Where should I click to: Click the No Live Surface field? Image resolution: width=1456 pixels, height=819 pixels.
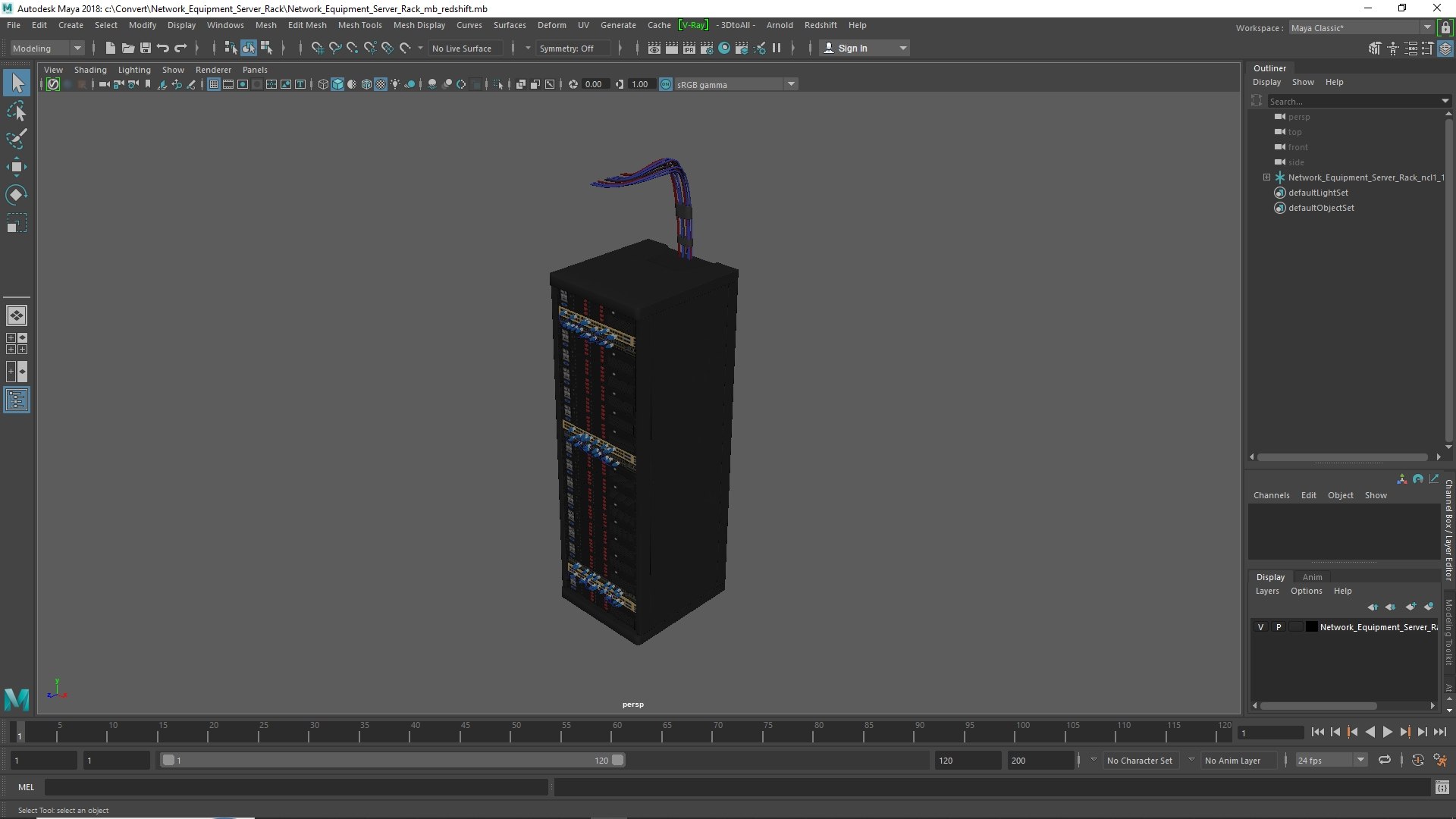[464, 48]
